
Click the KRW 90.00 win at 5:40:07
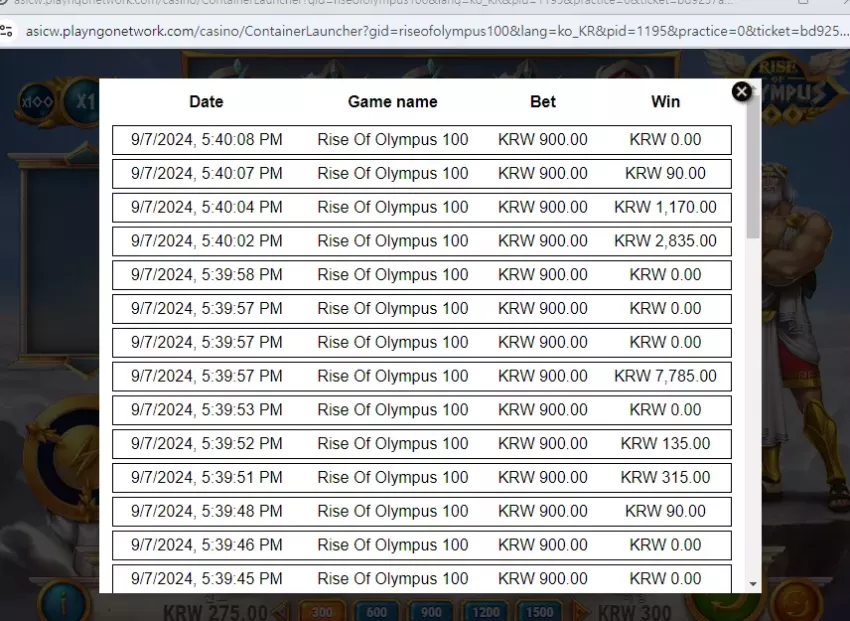665,173
